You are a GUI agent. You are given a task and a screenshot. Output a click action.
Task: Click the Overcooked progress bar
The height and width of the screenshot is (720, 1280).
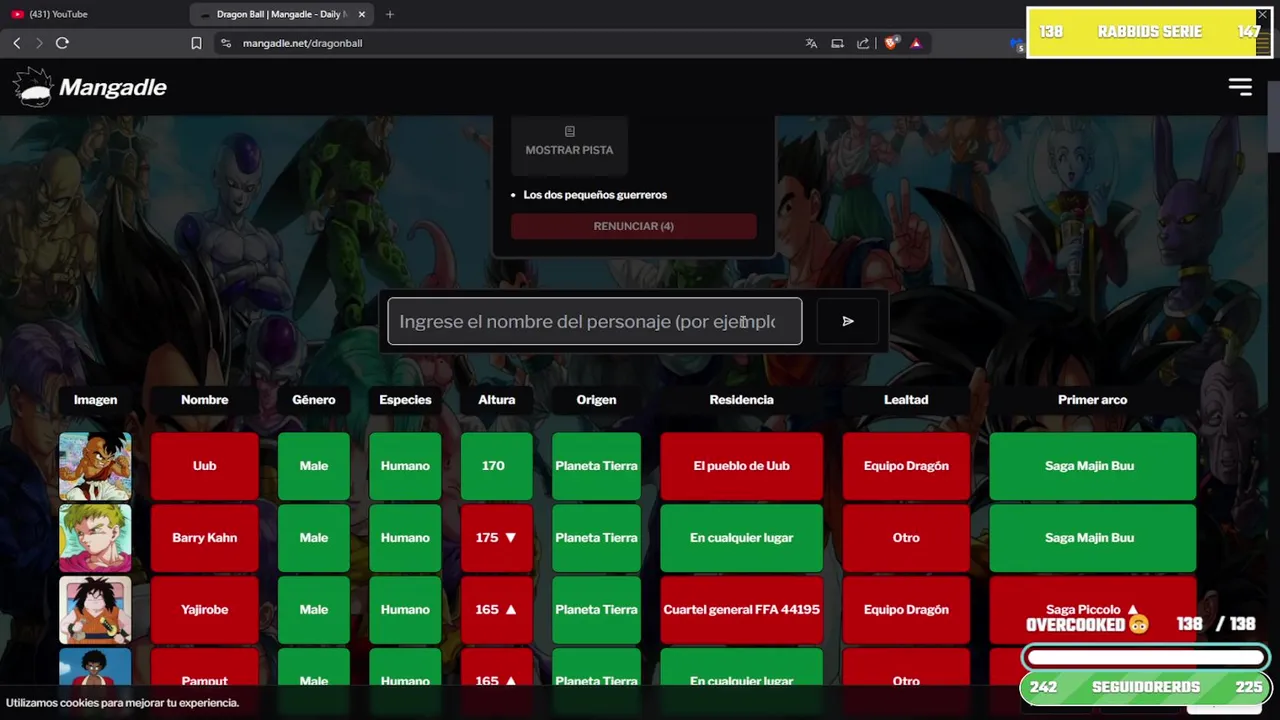point(1146,658)
